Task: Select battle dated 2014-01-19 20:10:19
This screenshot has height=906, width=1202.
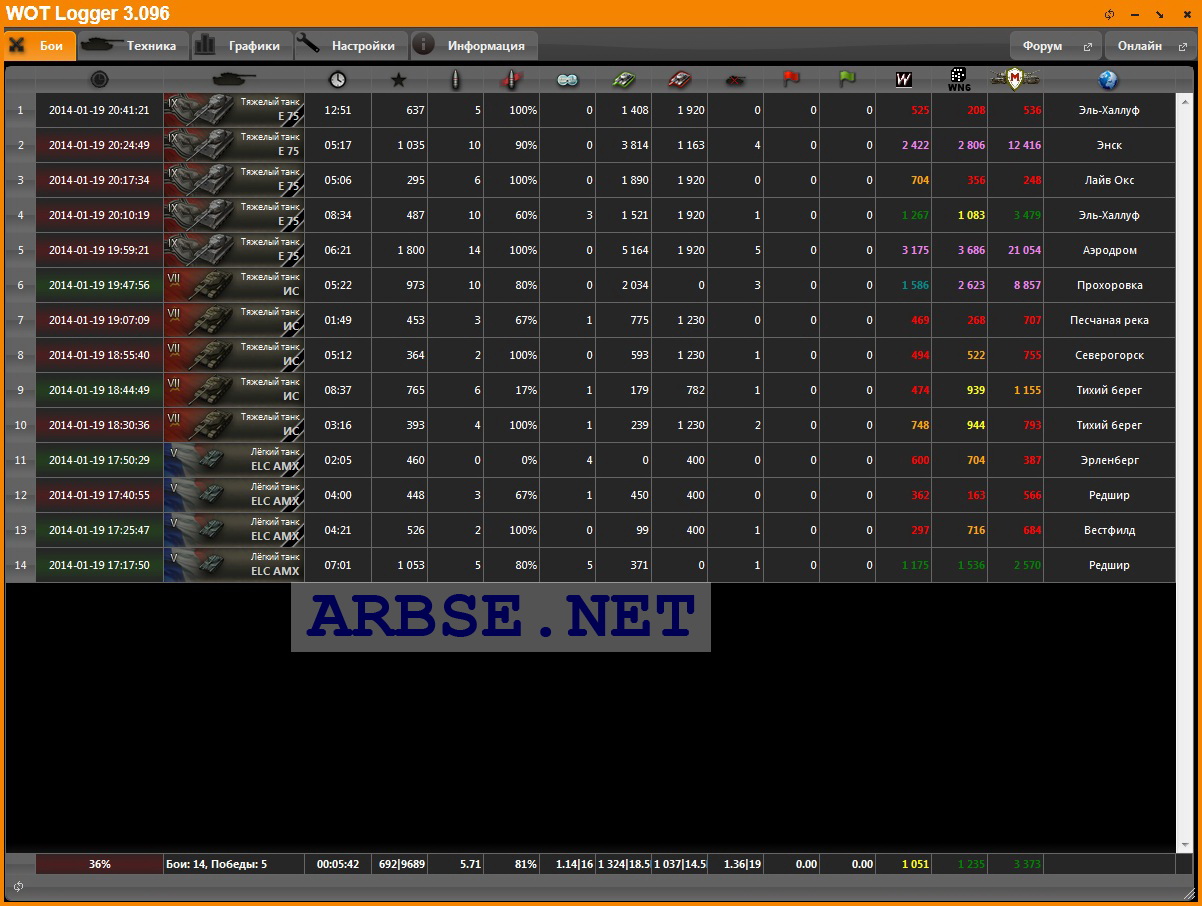Action: point(99,215)
